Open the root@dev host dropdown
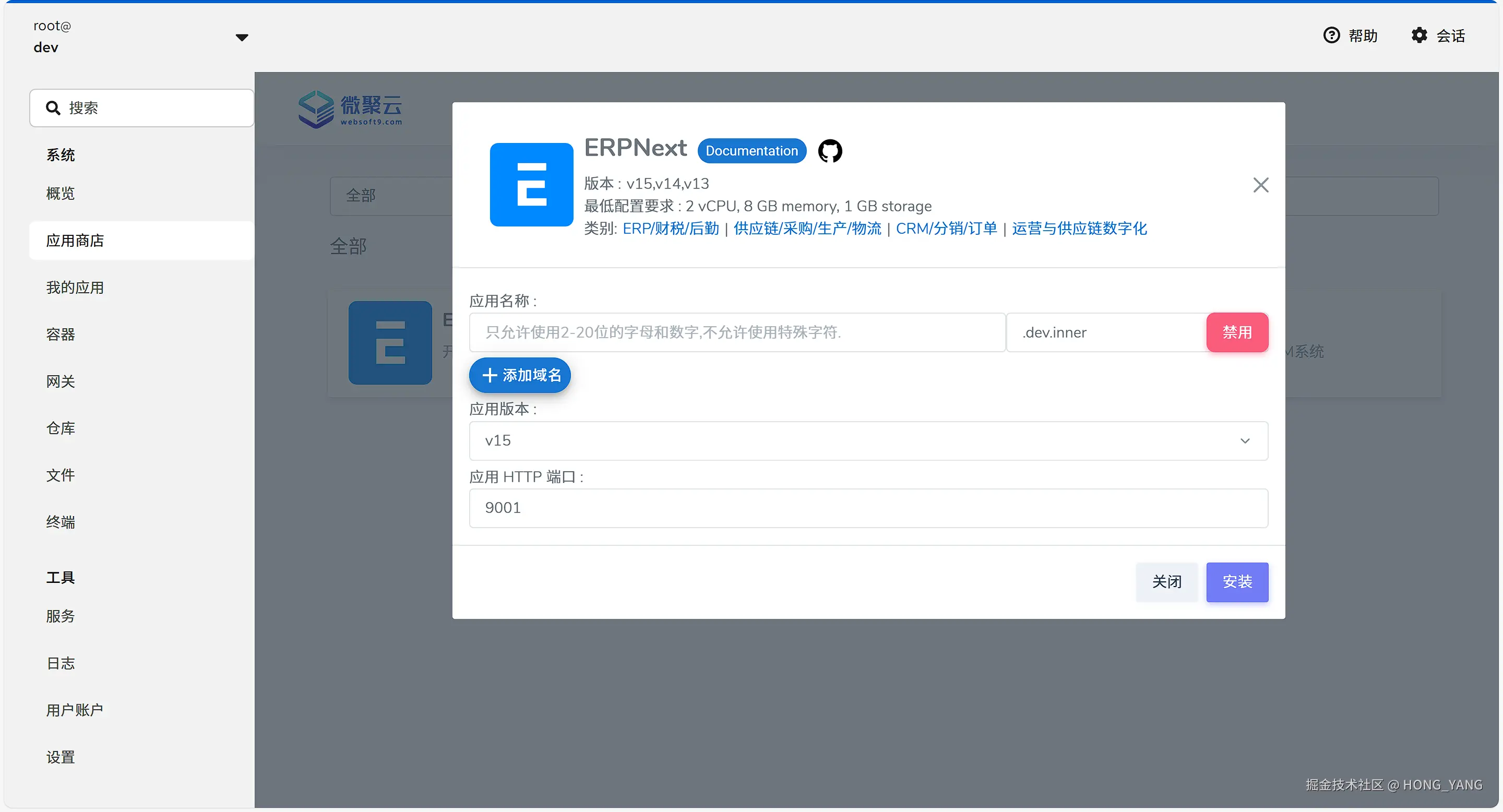1503x812 pixels. pyautogui.click(x=242, y=37)
